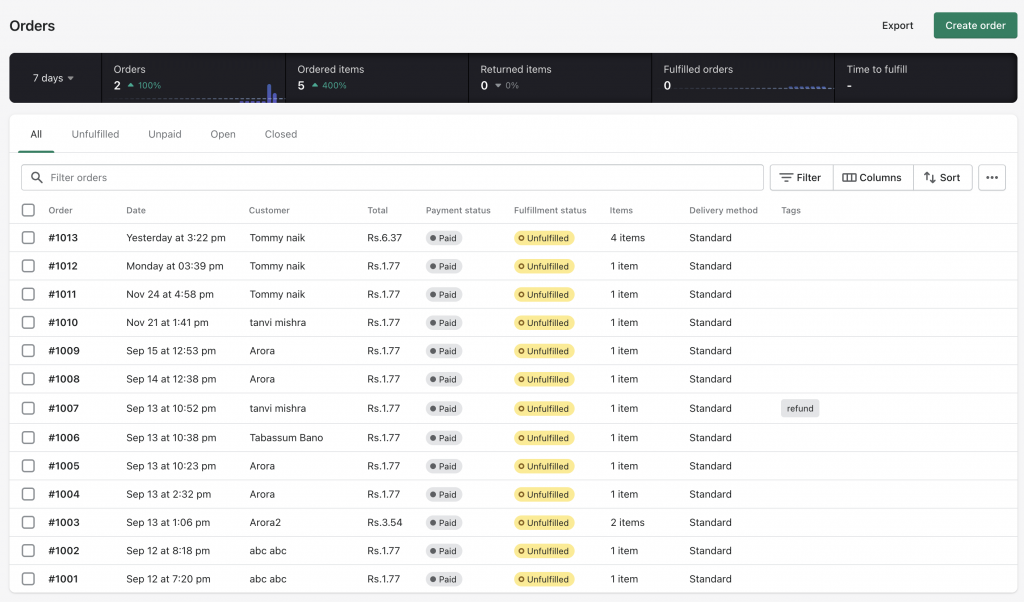1024x602 pixels.
Task: Expand the 7 days date range dropdown
Action: point(54,78)
